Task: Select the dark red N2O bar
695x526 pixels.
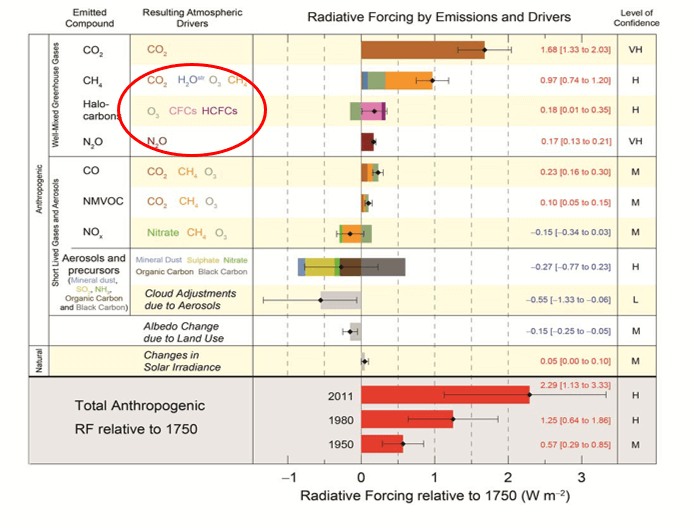Action: [x=367, y=142]
